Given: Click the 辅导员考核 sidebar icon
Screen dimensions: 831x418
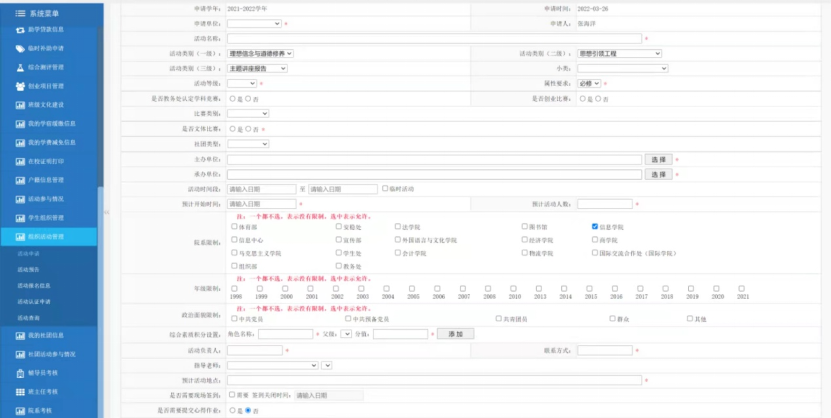Looking at the screenshot, I should click(20, 372).
